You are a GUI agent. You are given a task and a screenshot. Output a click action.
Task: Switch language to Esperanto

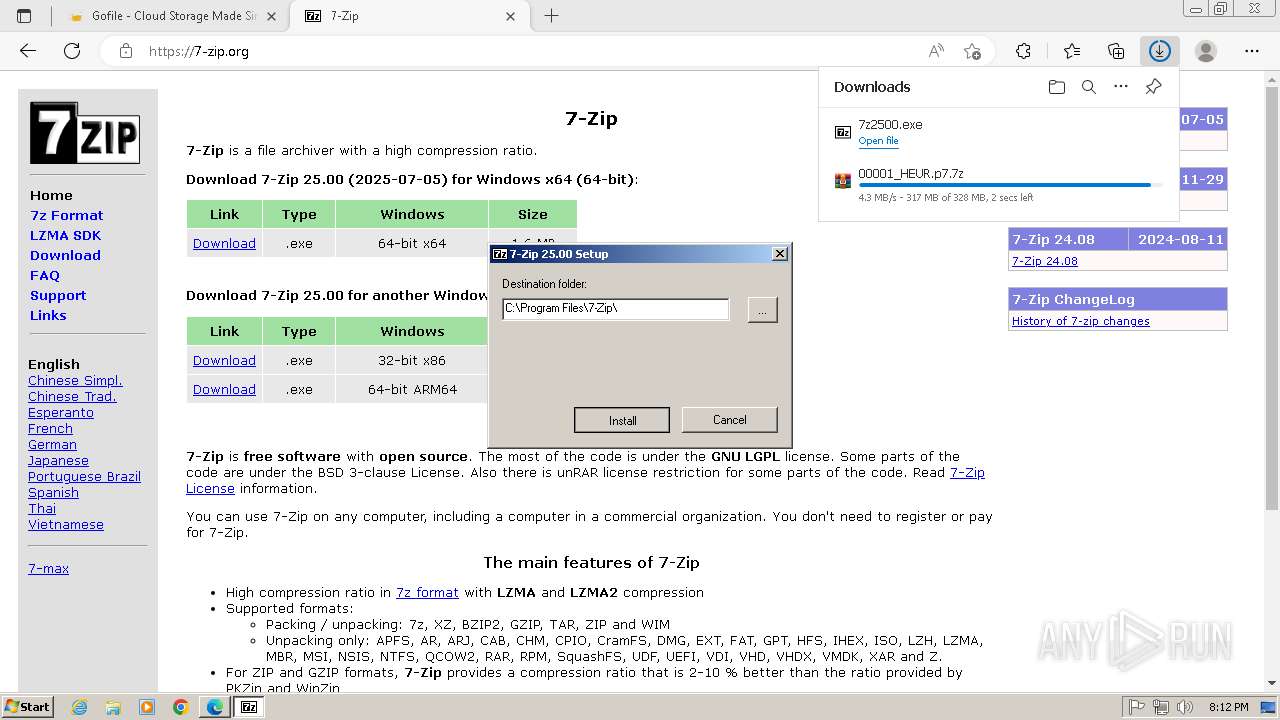[x=61, y=412]
